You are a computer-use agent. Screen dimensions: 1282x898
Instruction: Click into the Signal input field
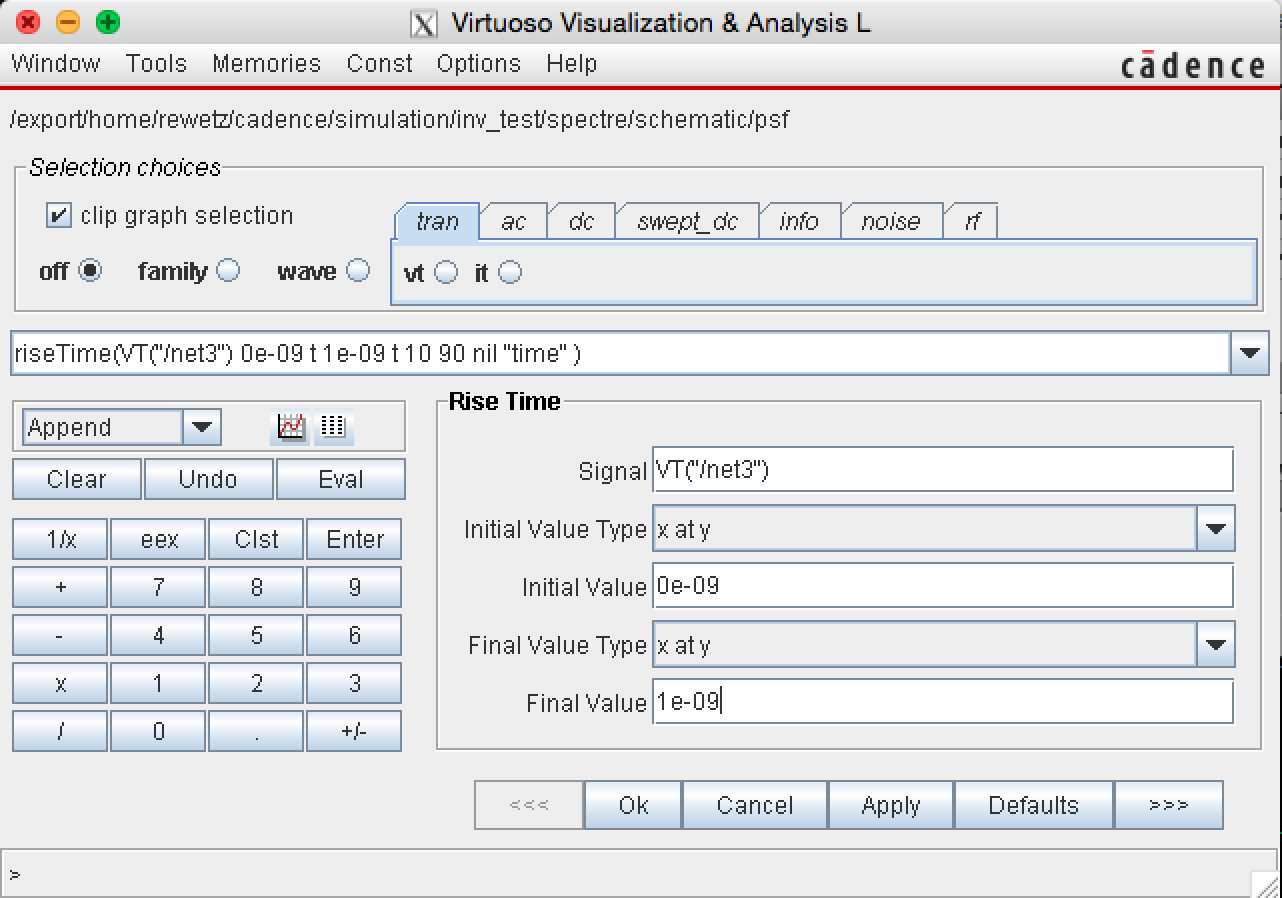[942, 470]
